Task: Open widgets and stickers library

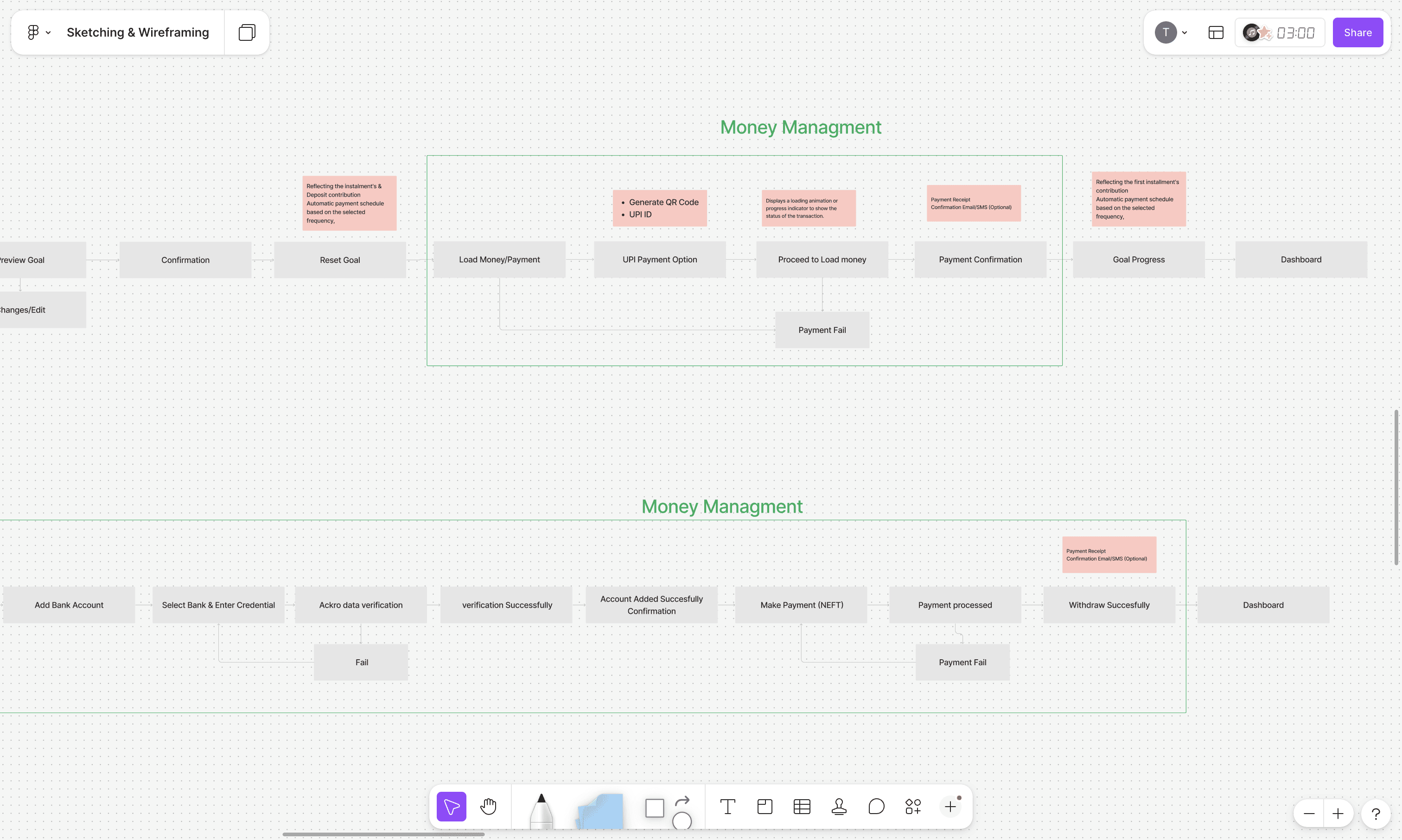Action: pos(913,806)
